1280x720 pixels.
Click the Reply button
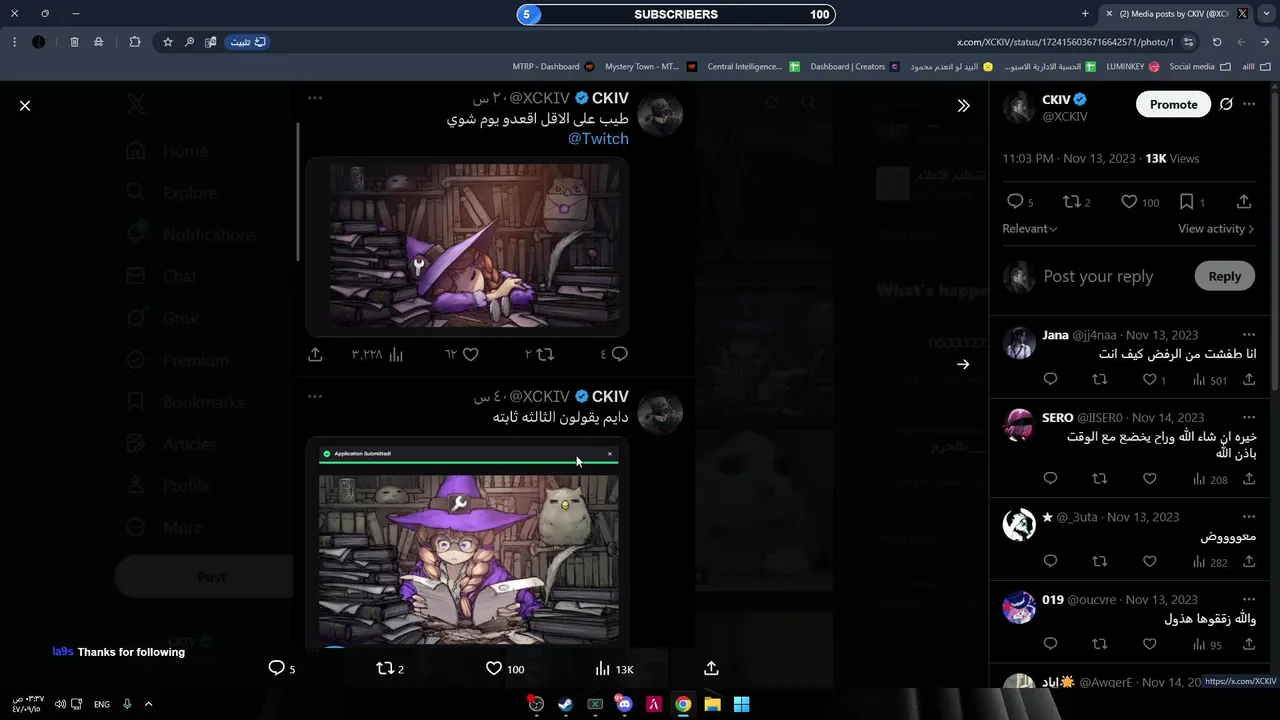point(1224,276)
